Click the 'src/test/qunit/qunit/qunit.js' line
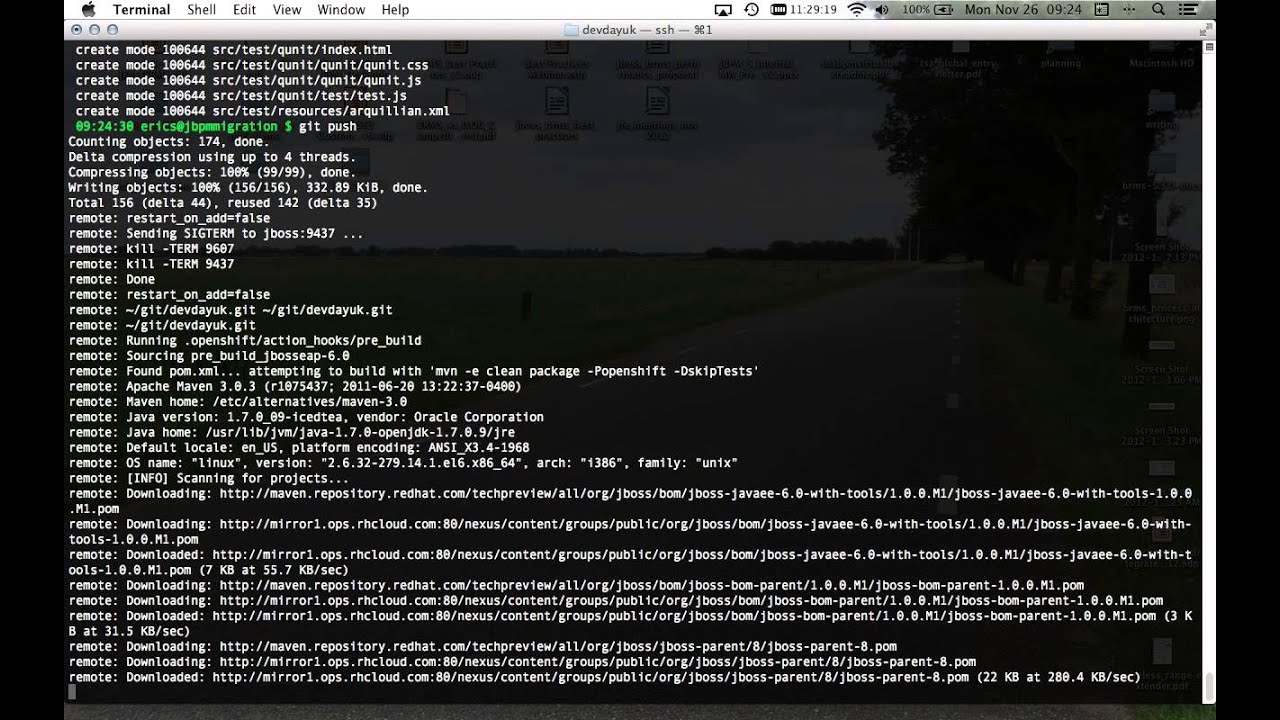The image size is (1280, 720). point(248,80)
